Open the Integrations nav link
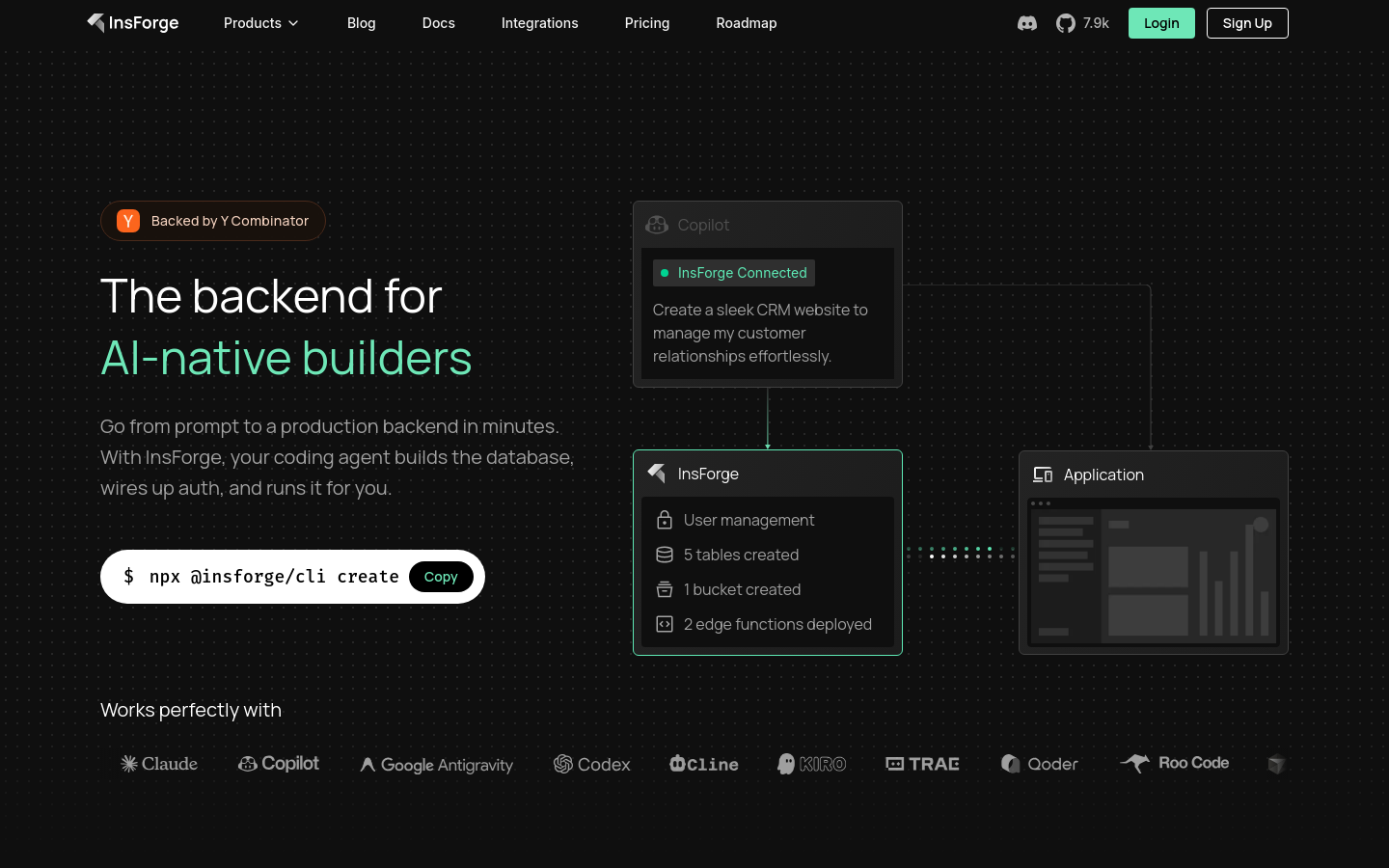Viewport: 1389px width, 868px height. [x=540, y=23]
